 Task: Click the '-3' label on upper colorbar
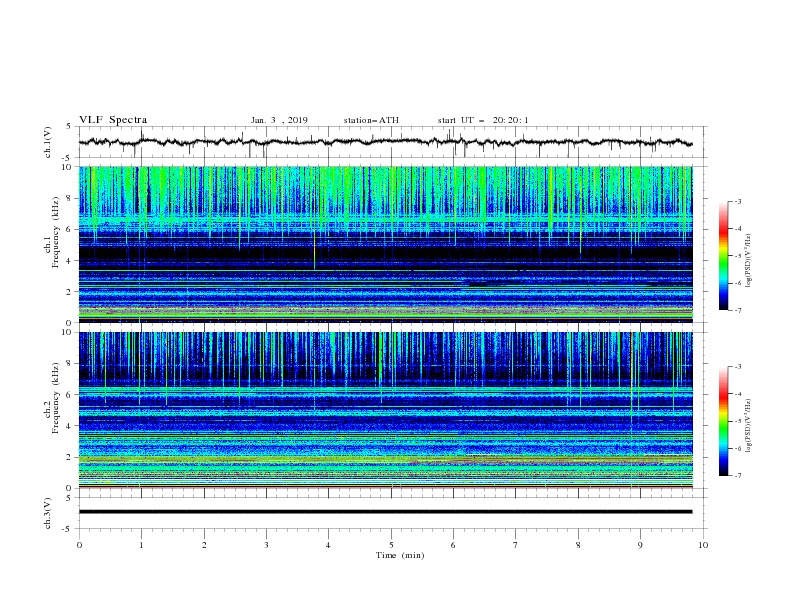point(737,201)
